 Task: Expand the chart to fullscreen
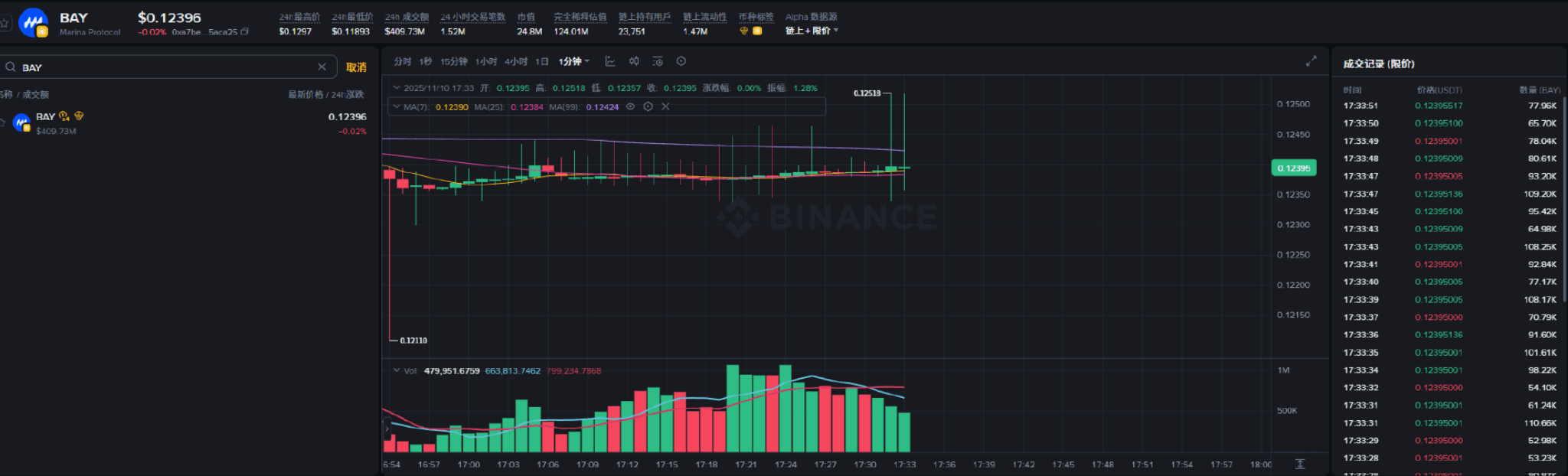coord(1311,61)
